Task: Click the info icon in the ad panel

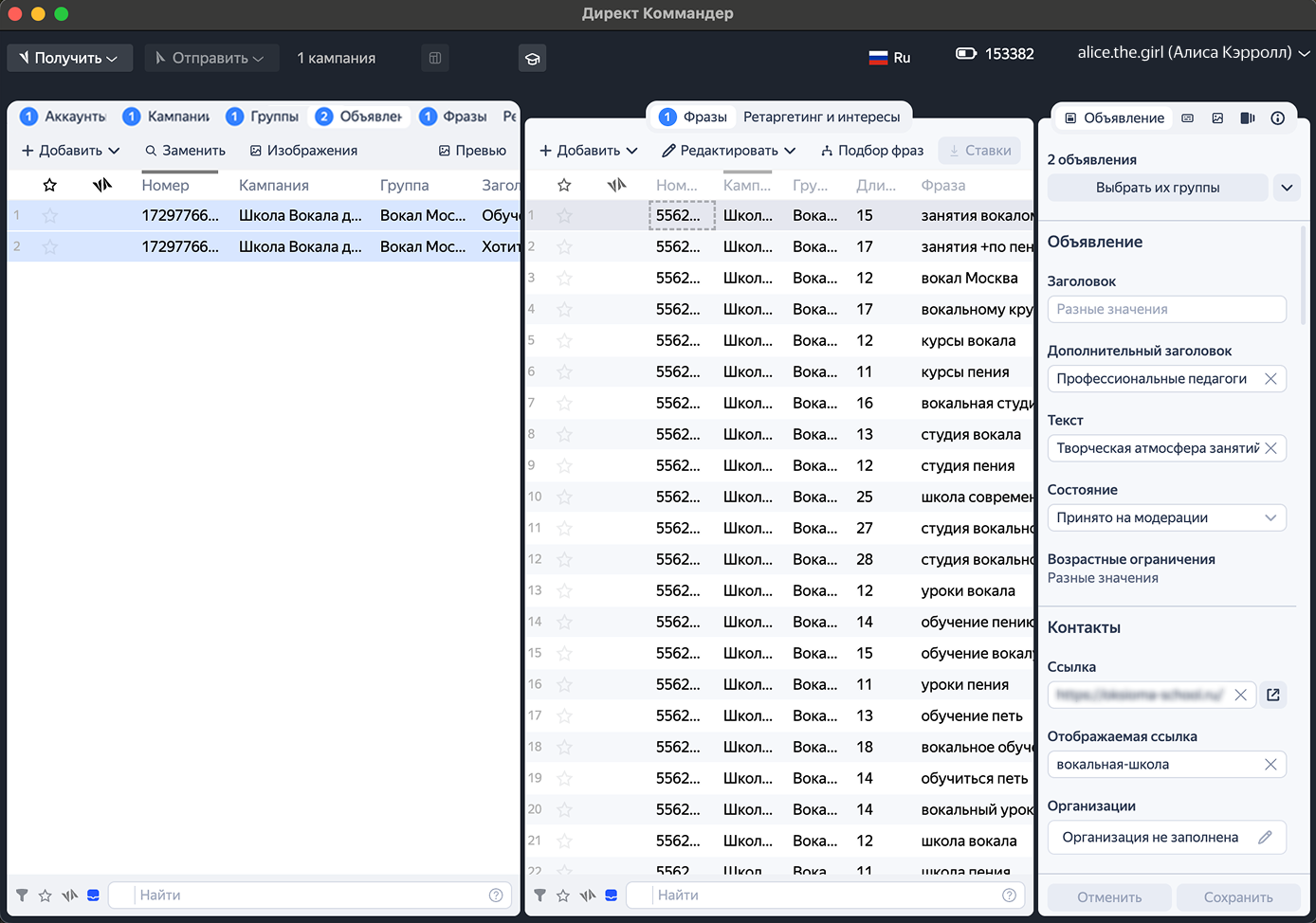Action: (1277, 118)
